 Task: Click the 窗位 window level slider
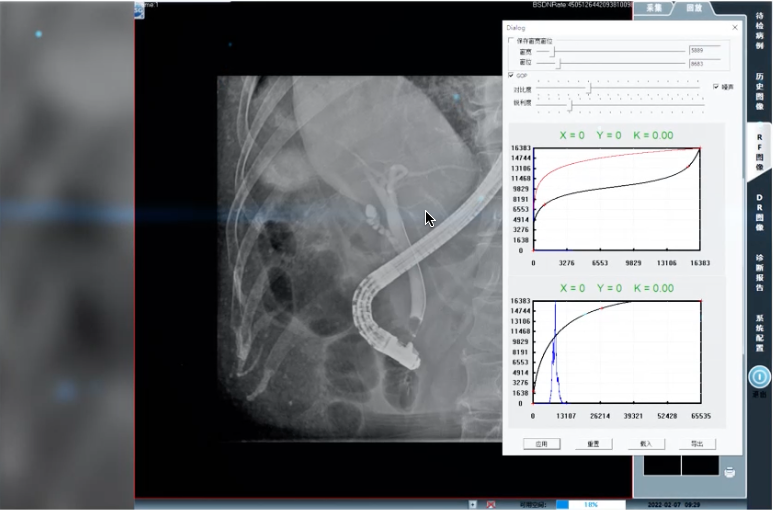coord(611,63)
